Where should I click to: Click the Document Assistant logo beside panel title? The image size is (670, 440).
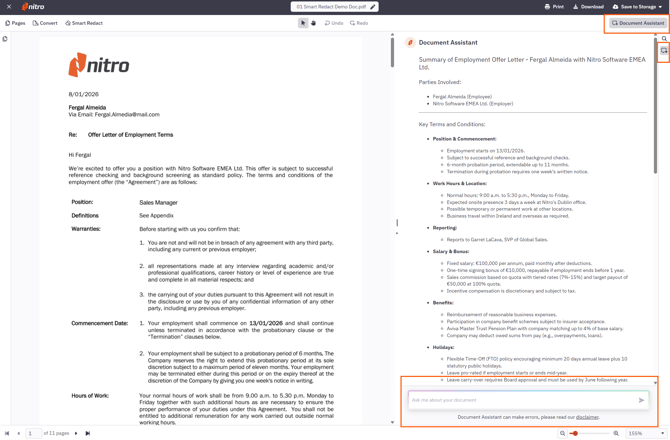coord(410,42)
